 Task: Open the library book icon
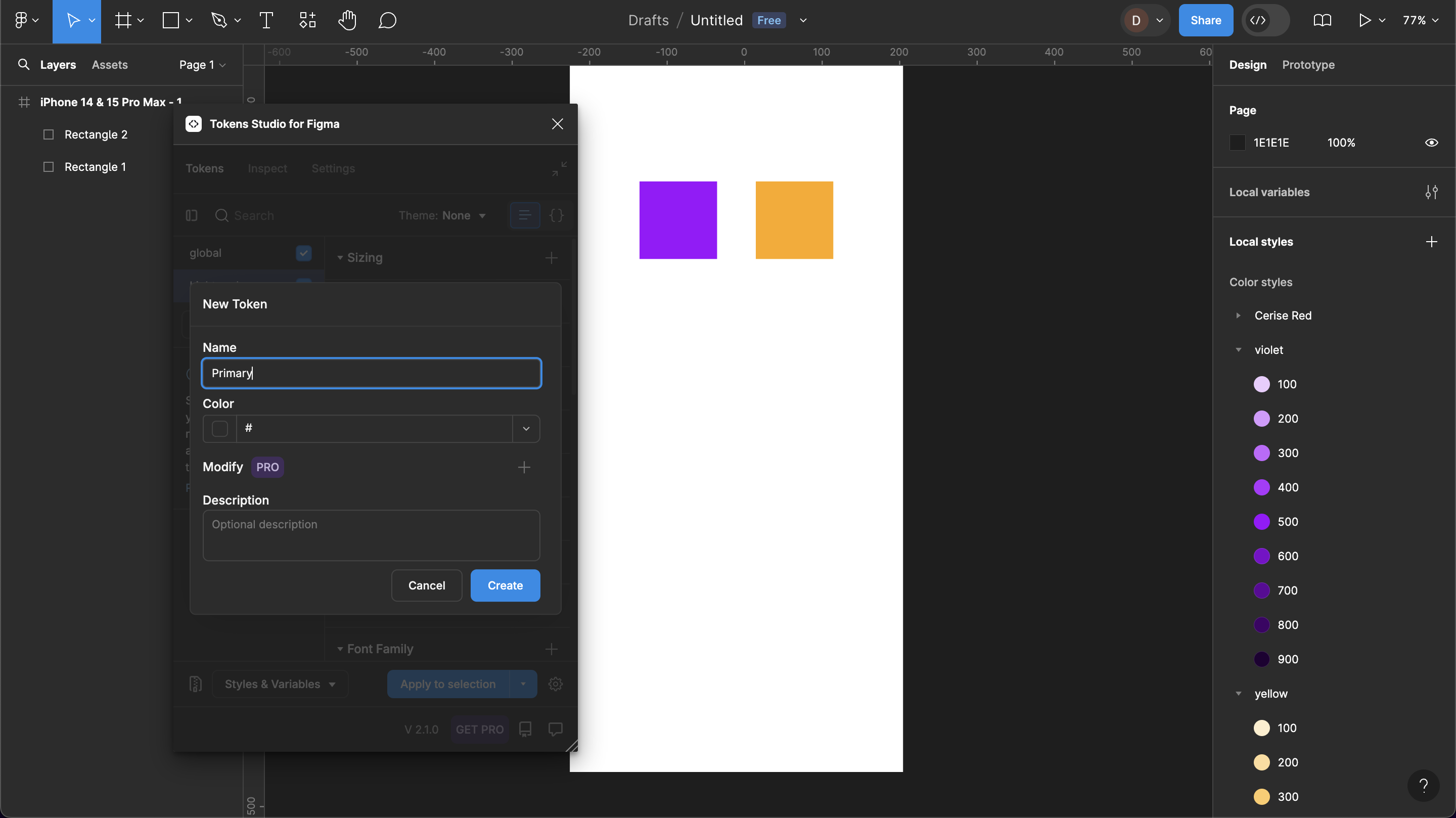1322,20
